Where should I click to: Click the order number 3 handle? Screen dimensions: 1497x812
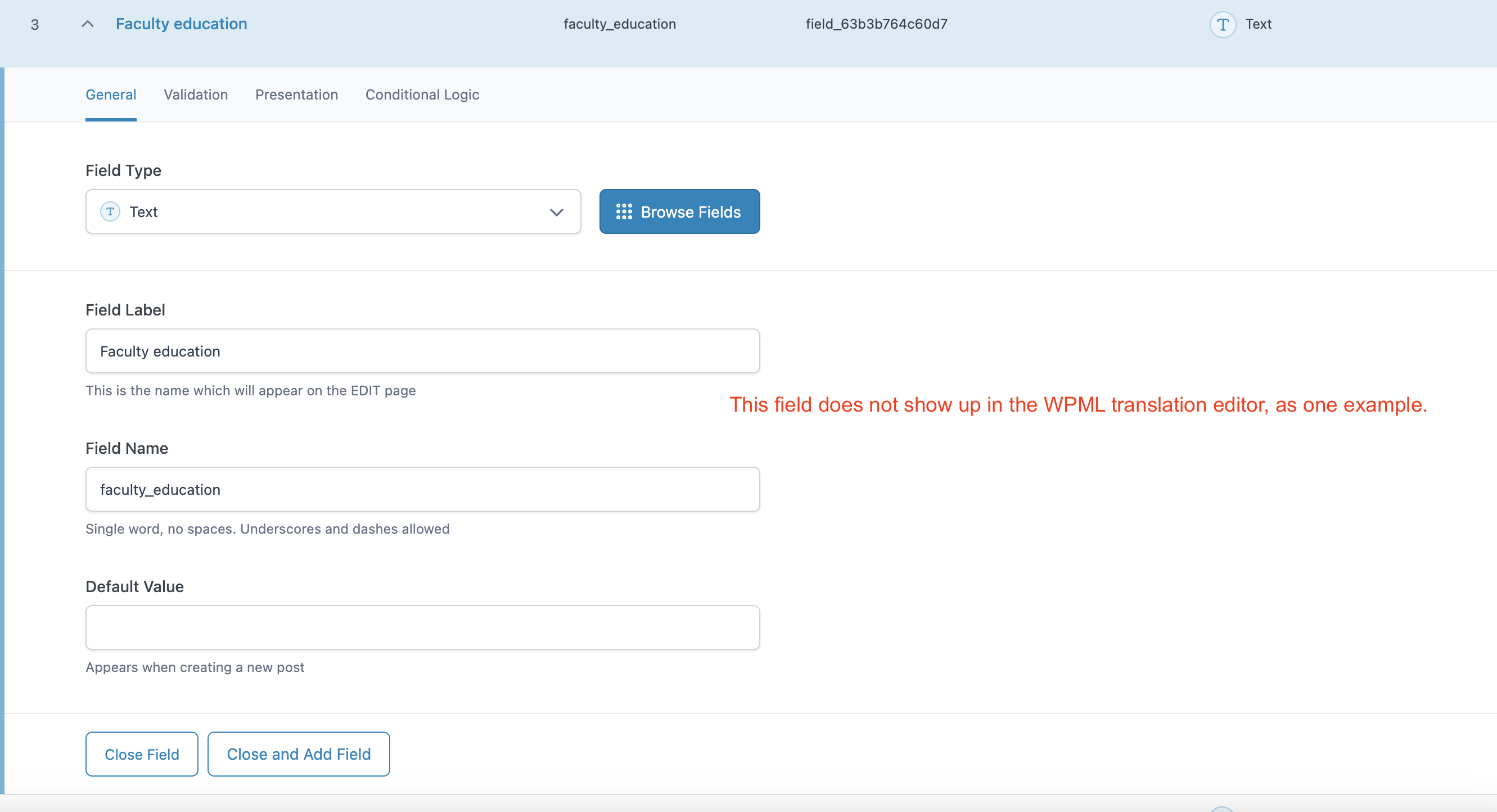[x=35, y=24]
